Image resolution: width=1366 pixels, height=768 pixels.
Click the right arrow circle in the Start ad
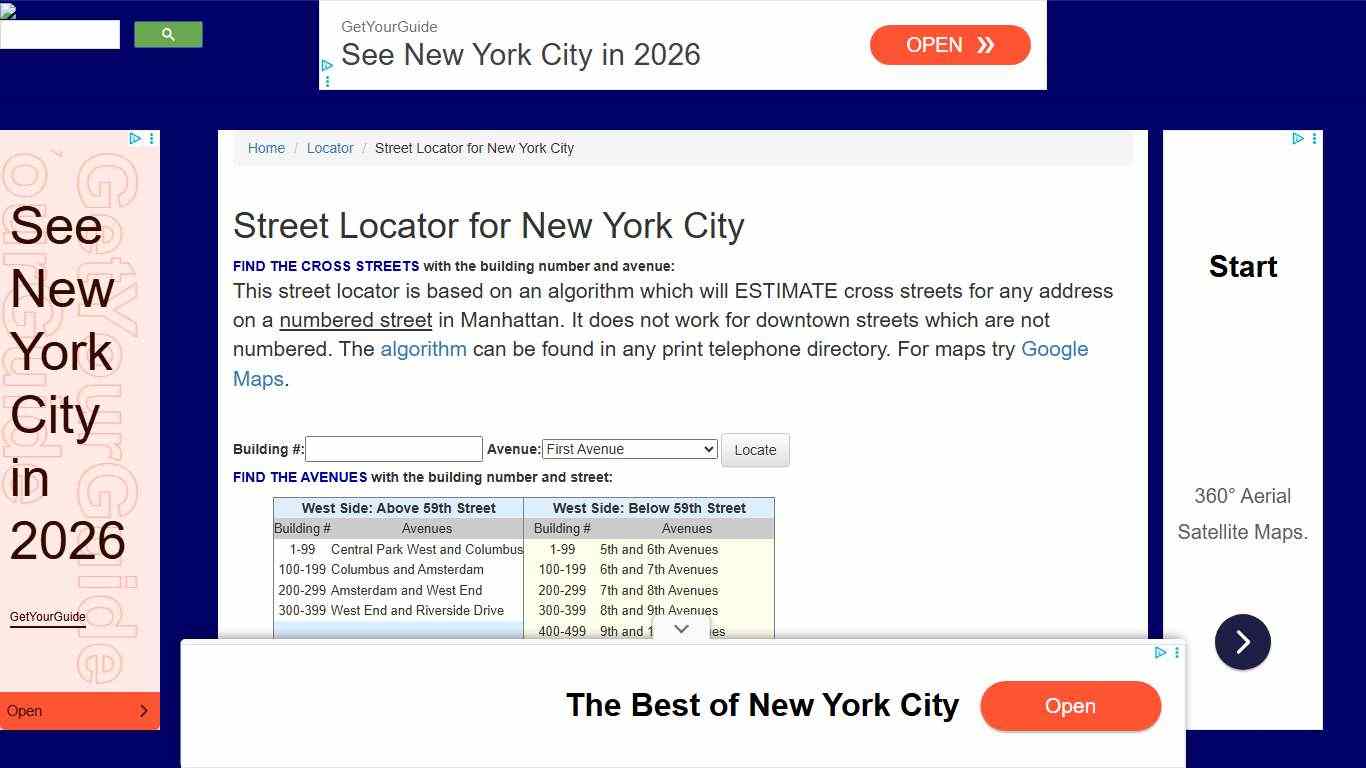tap(1242, 642)
